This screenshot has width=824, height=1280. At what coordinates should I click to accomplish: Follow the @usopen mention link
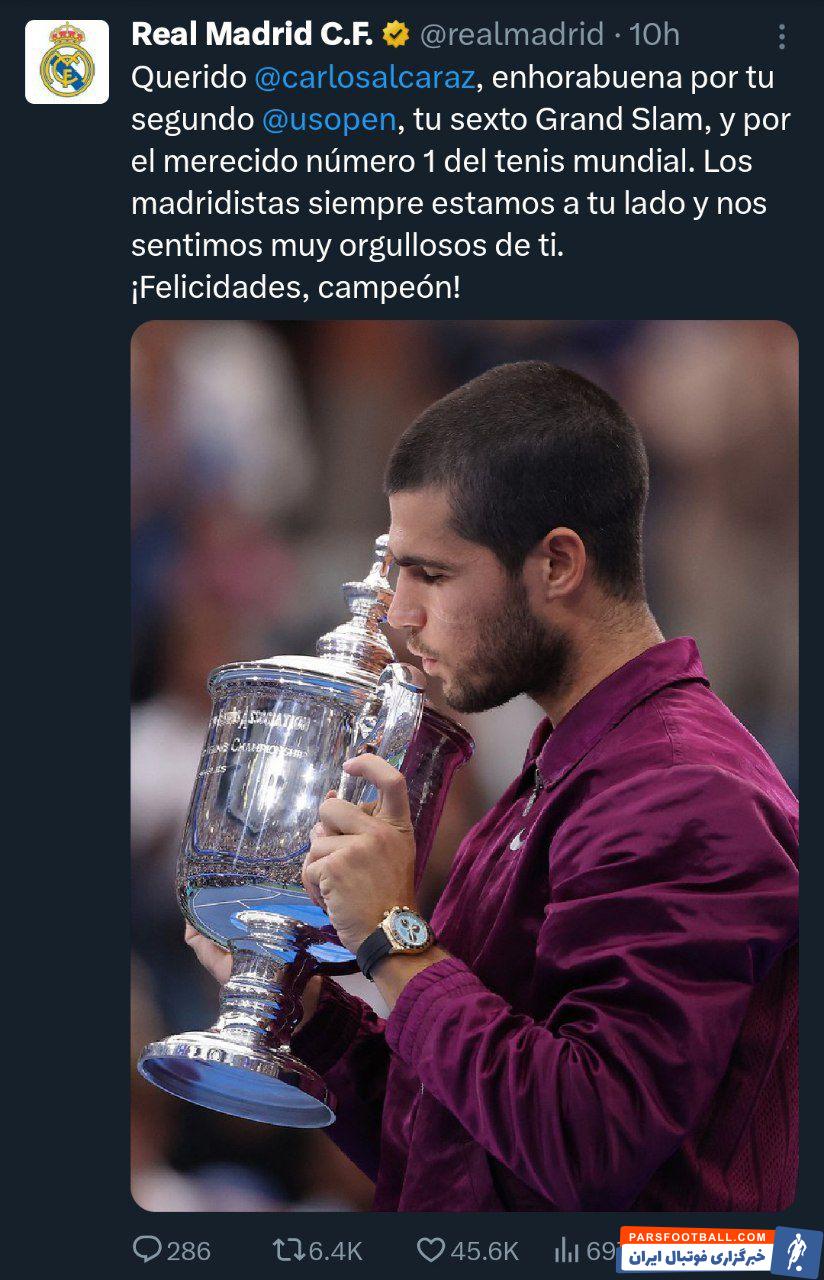(329, 120)
